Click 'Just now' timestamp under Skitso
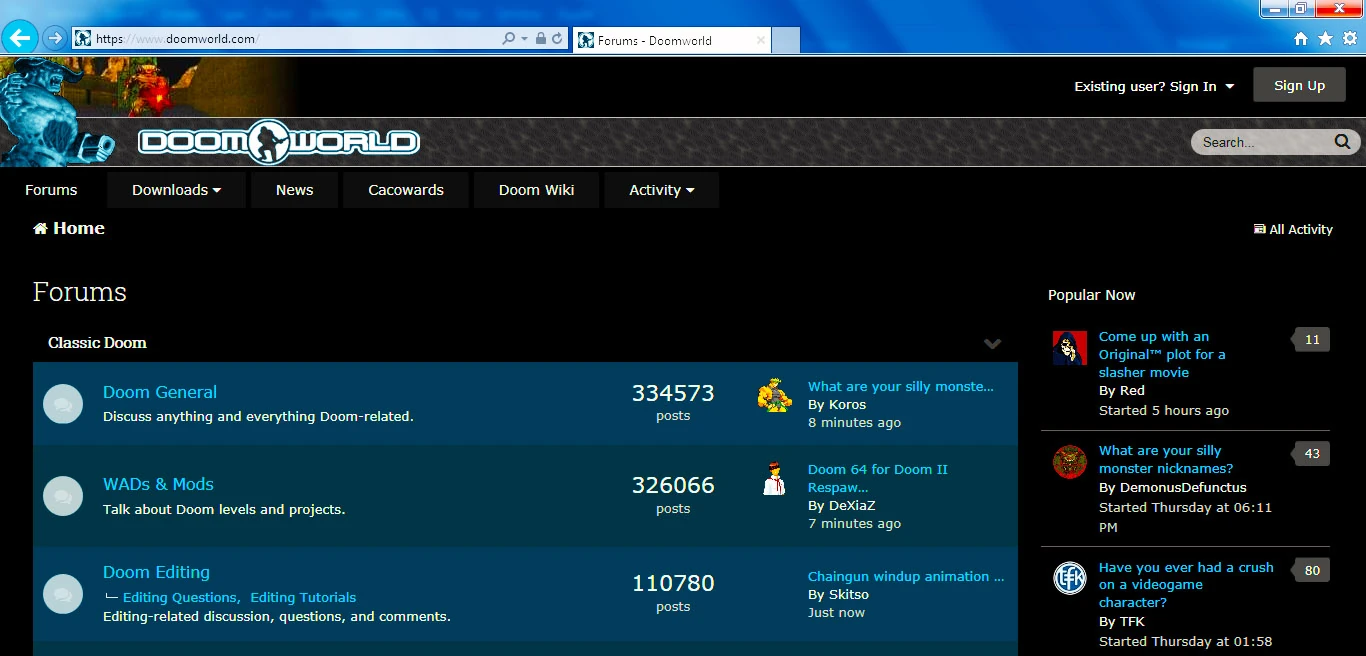 pos(836,612)
